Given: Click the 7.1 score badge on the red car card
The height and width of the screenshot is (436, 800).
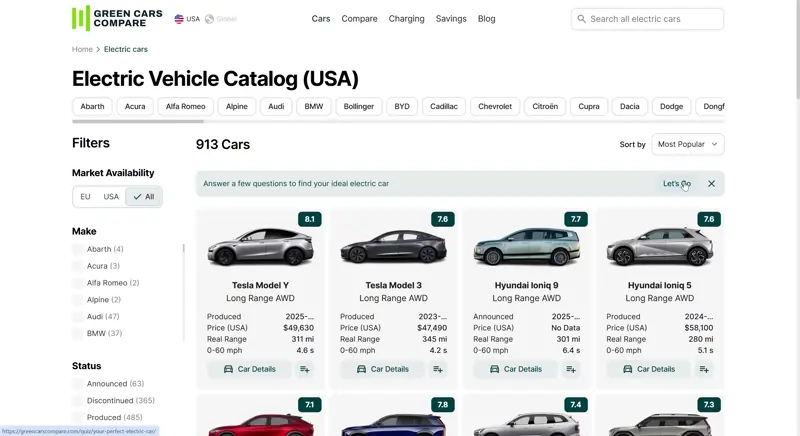Looking at the screenshot, I should tap(310, 404).
